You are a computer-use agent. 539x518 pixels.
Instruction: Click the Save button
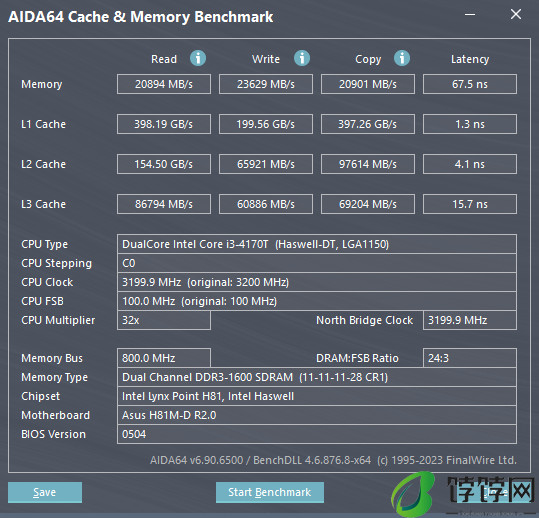(45, 492)
